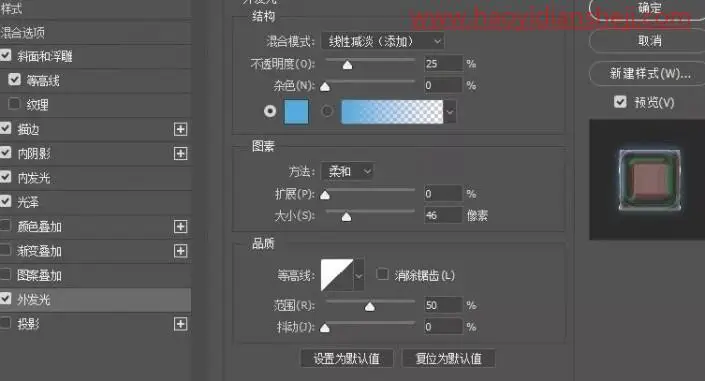The height and width of the screenshot is (381, 705).
Task: Open the 等高线 contour picker arrow
Action: [x=359, y=275]
